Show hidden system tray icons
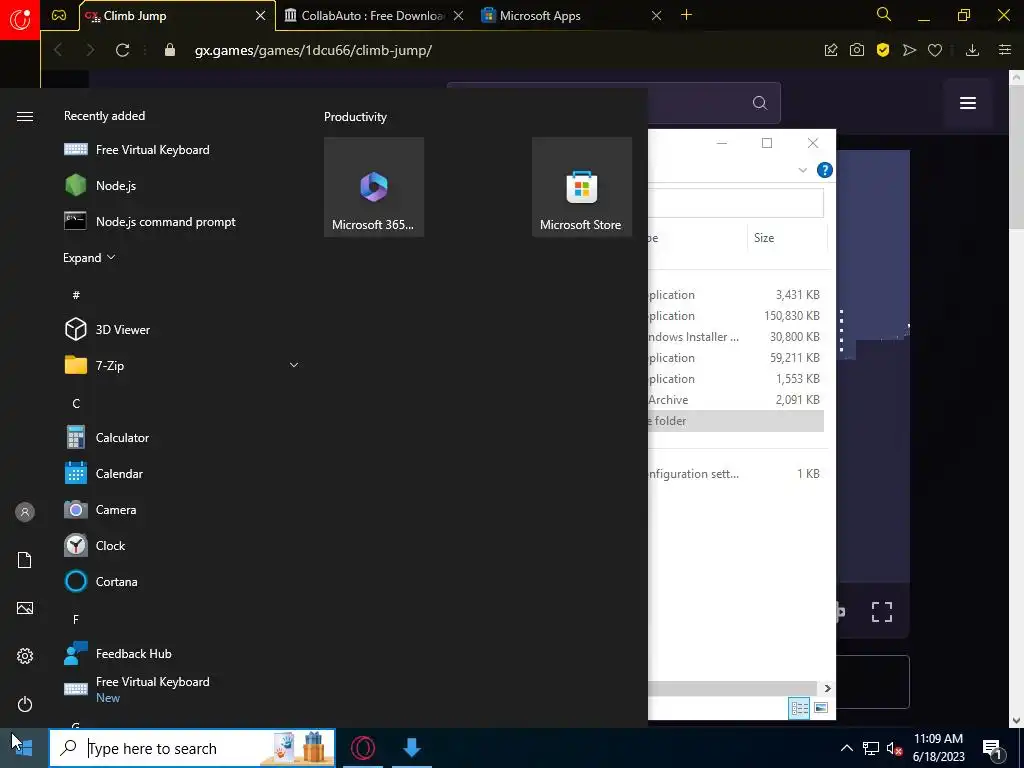 [x=846, y=748]
